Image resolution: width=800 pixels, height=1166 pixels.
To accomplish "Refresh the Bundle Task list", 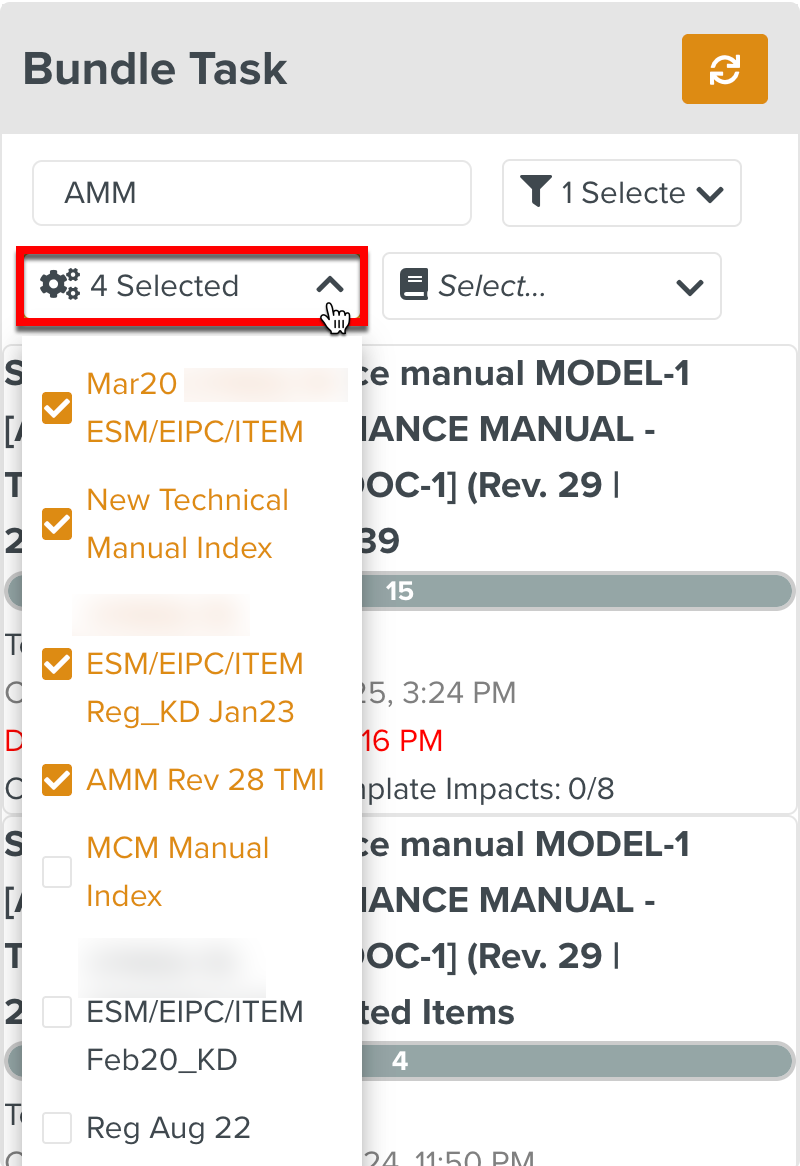I will click(x=724, y=69).
